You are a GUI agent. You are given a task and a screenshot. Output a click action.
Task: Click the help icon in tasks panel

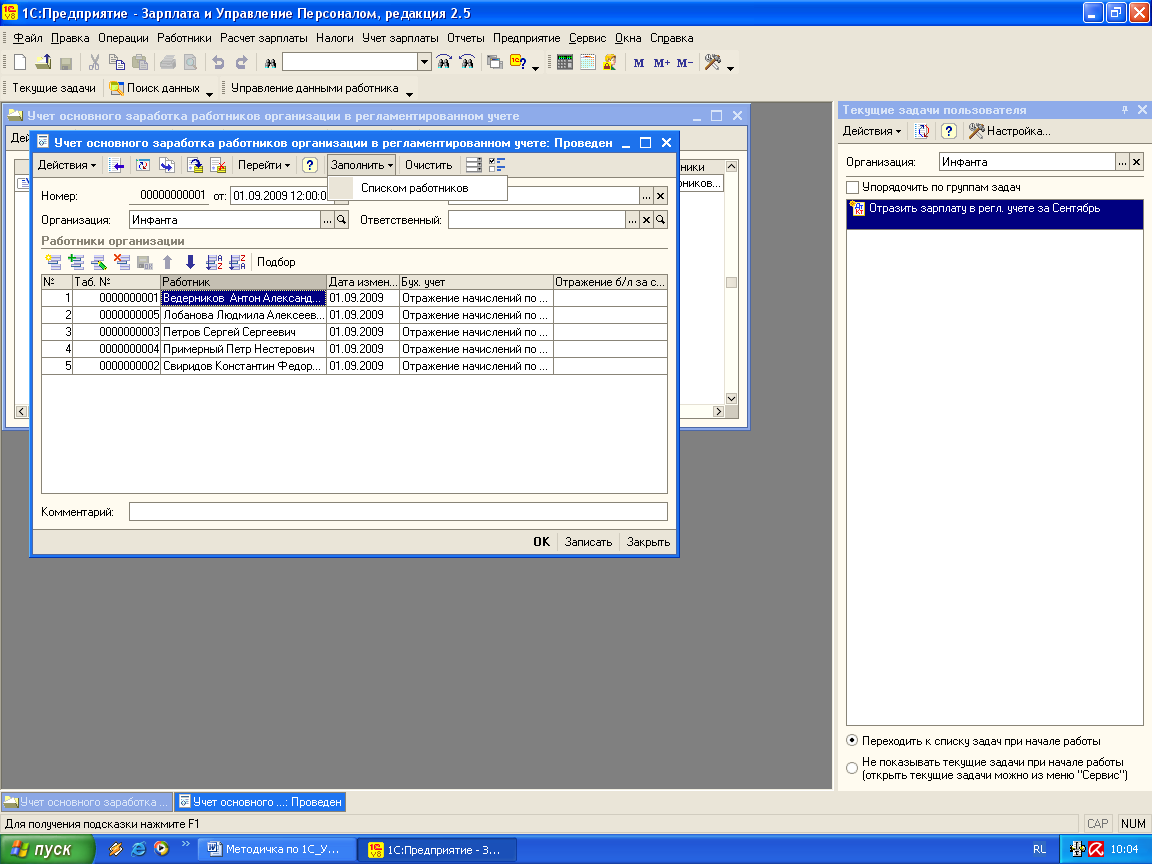coord(948,132)
